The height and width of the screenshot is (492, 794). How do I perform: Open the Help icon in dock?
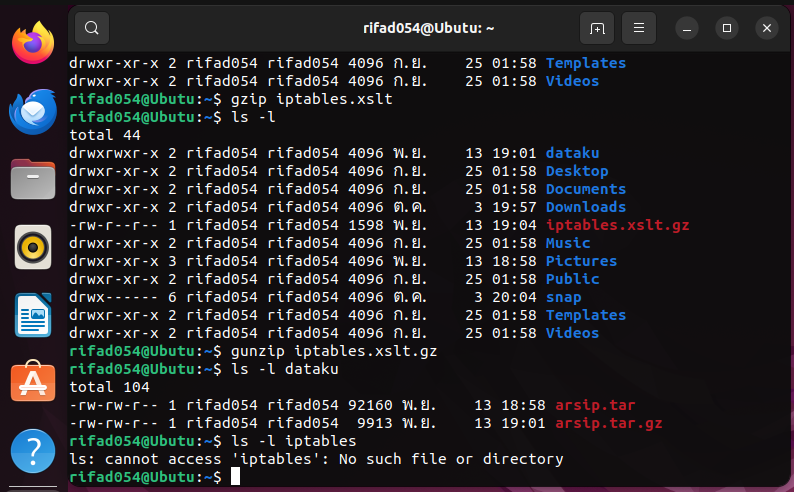pos(32,449)
